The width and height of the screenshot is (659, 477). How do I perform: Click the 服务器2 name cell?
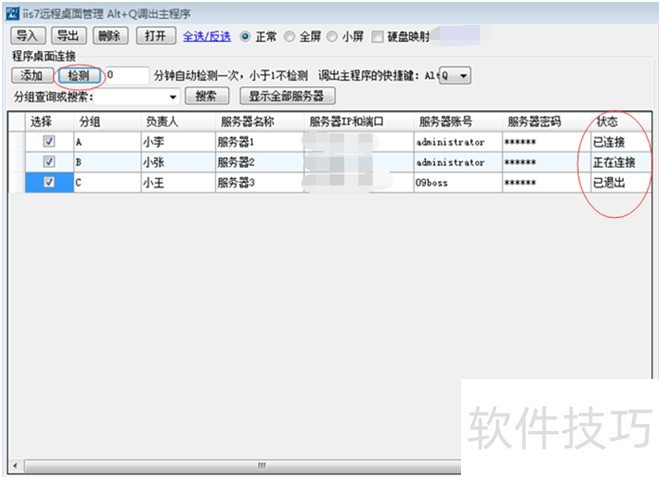(259, 162)
